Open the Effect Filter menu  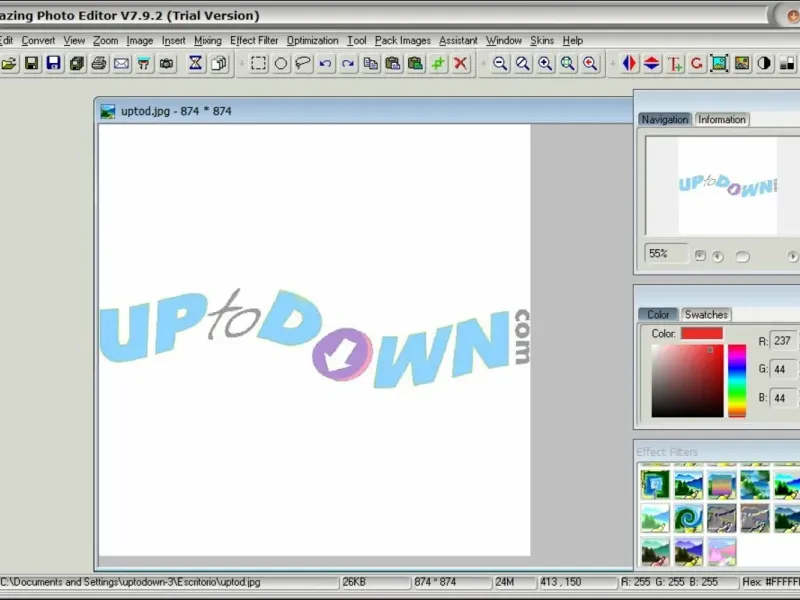254,41
